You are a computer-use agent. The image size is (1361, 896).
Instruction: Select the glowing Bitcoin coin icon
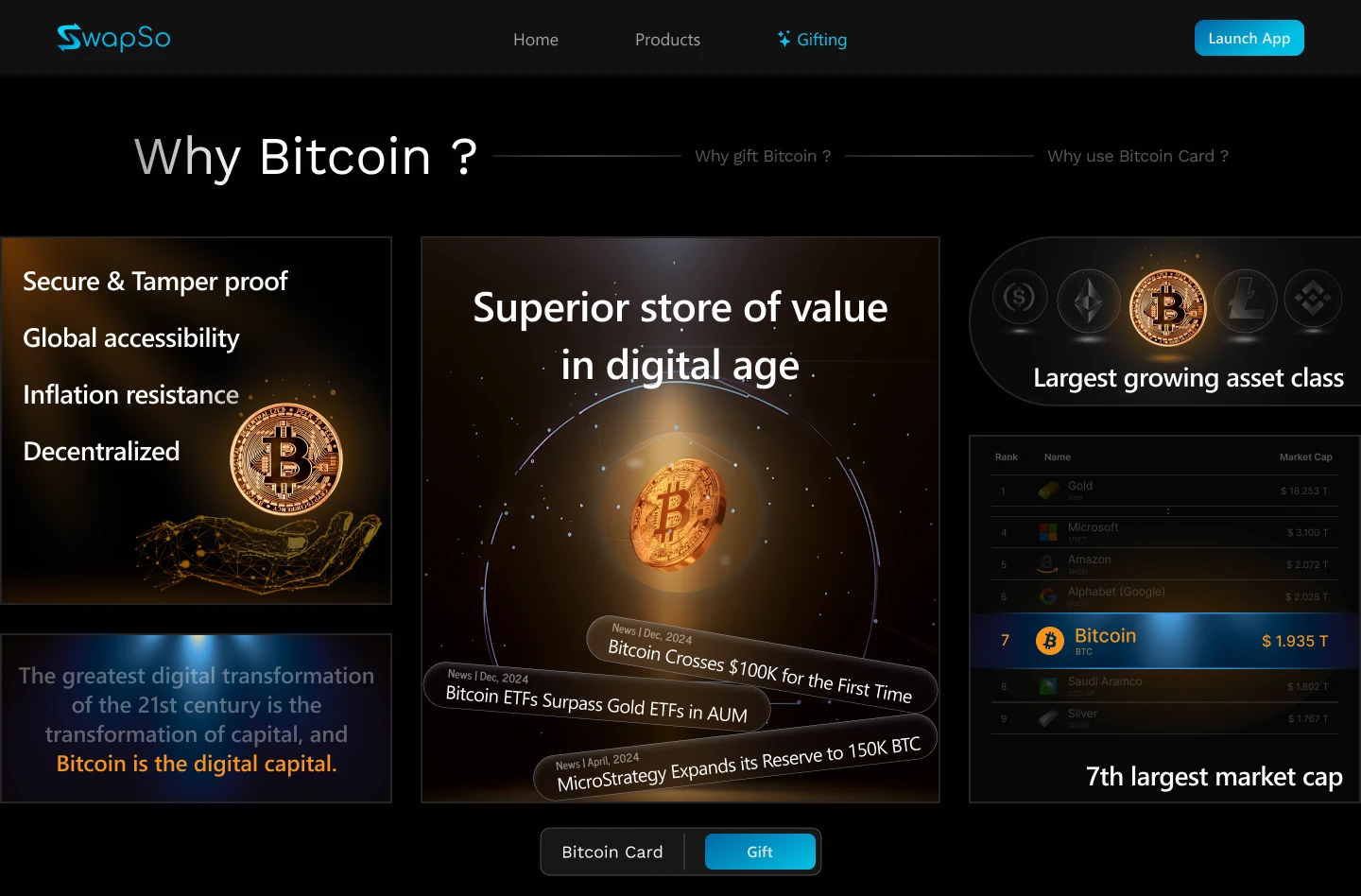click(1168, 307)
